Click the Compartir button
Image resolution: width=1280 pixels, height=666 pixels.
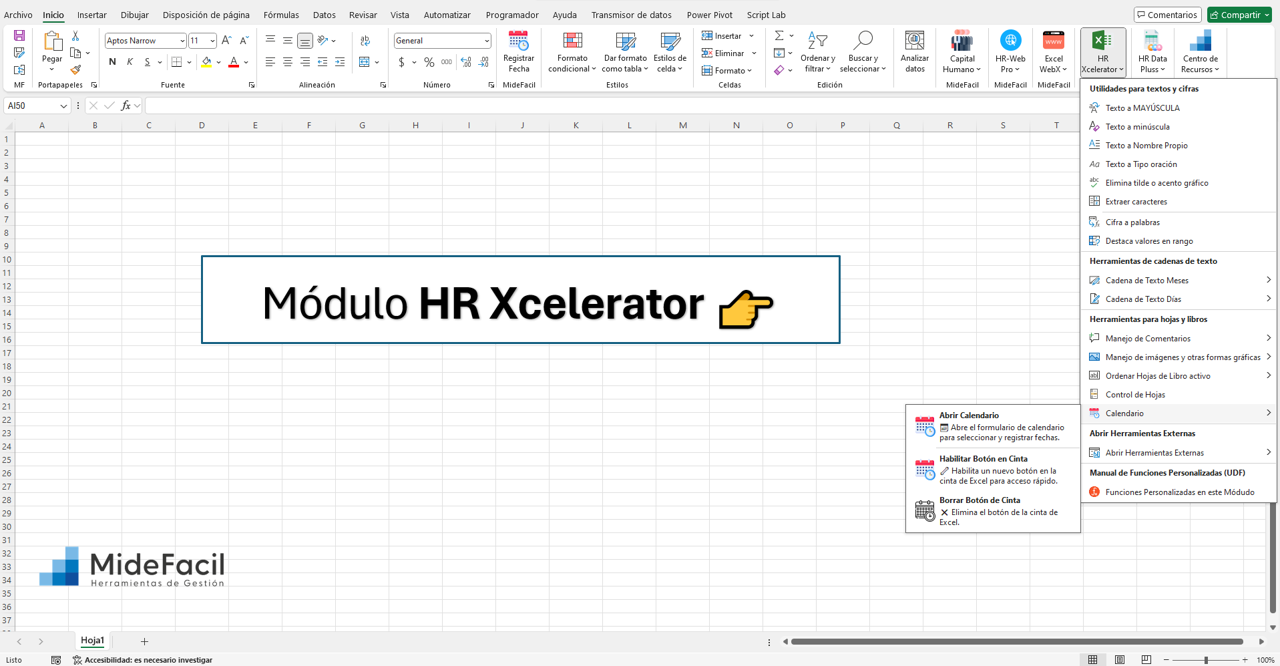point(1239,14)
